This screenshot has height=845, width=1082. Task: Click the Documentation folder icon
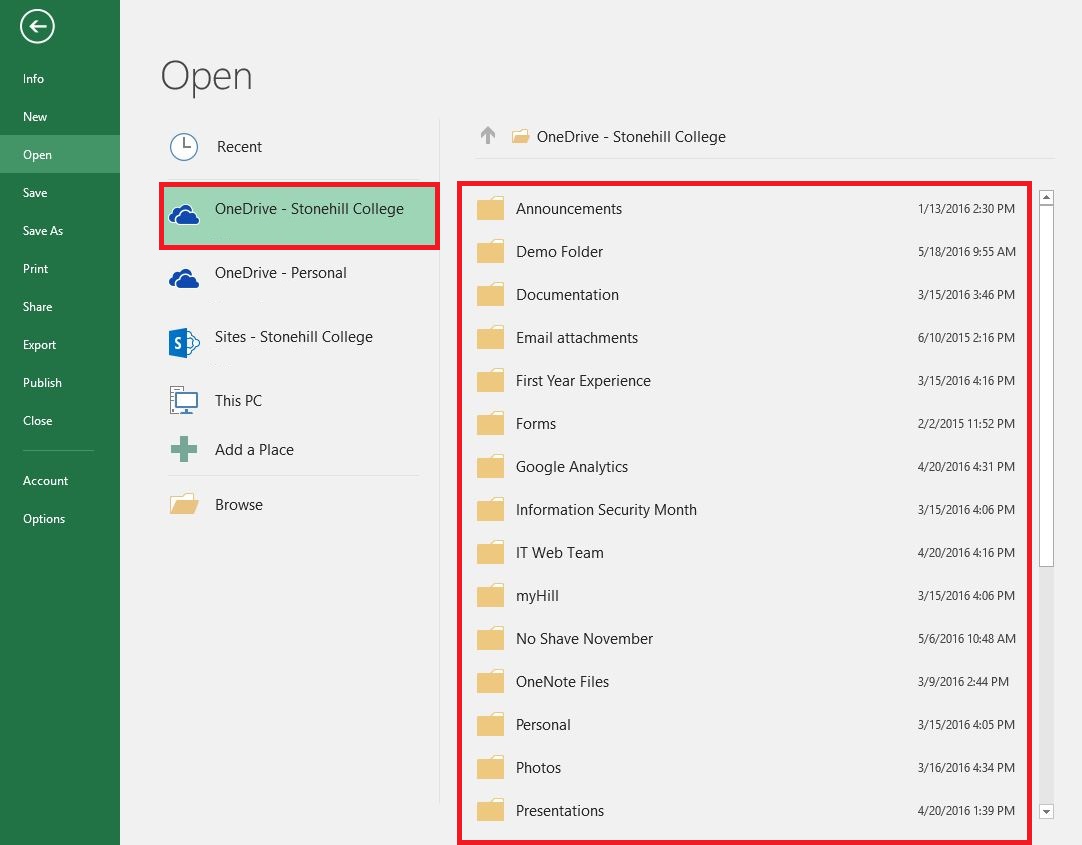(491, 295)
